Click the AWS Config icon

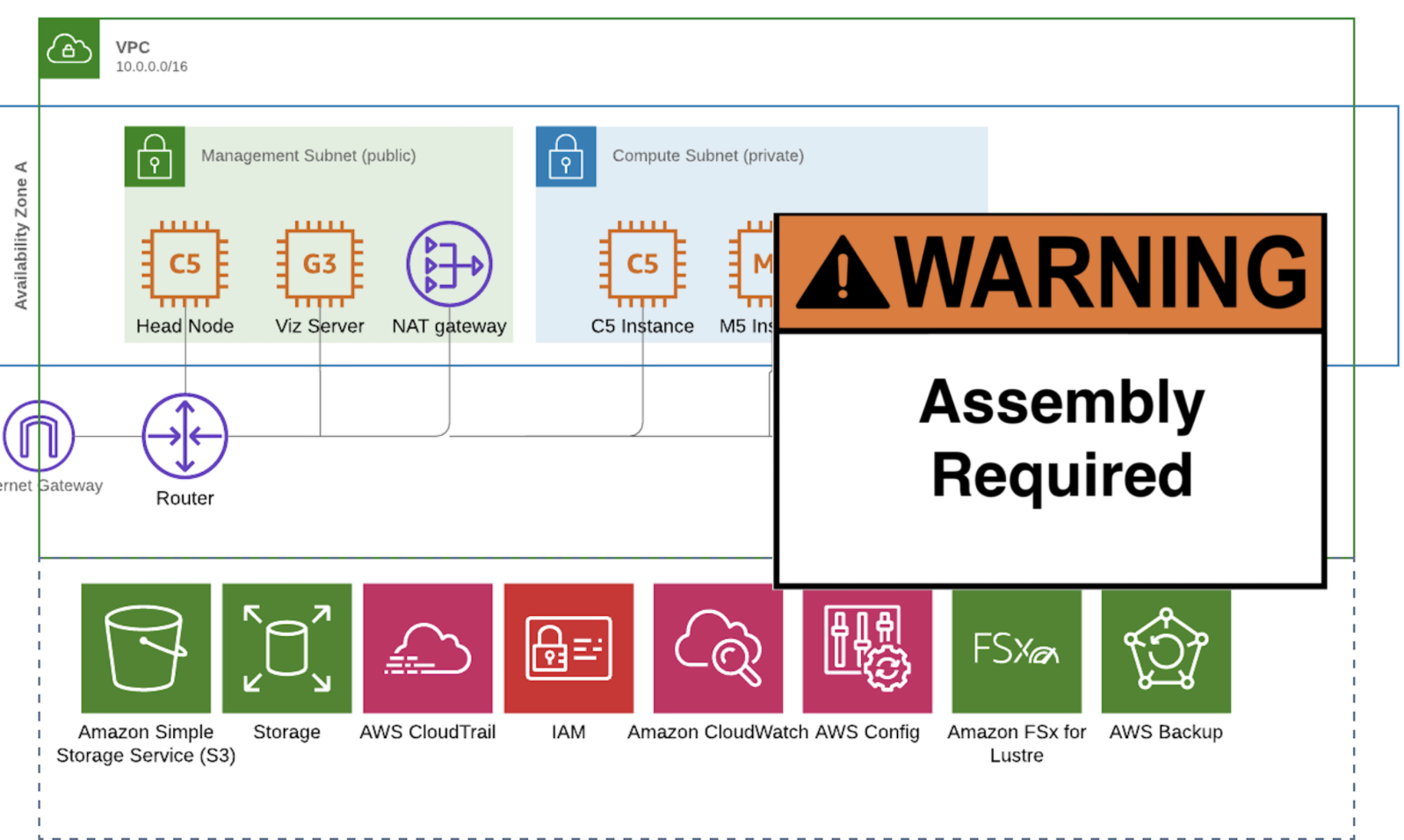click(x=867, y=650)
